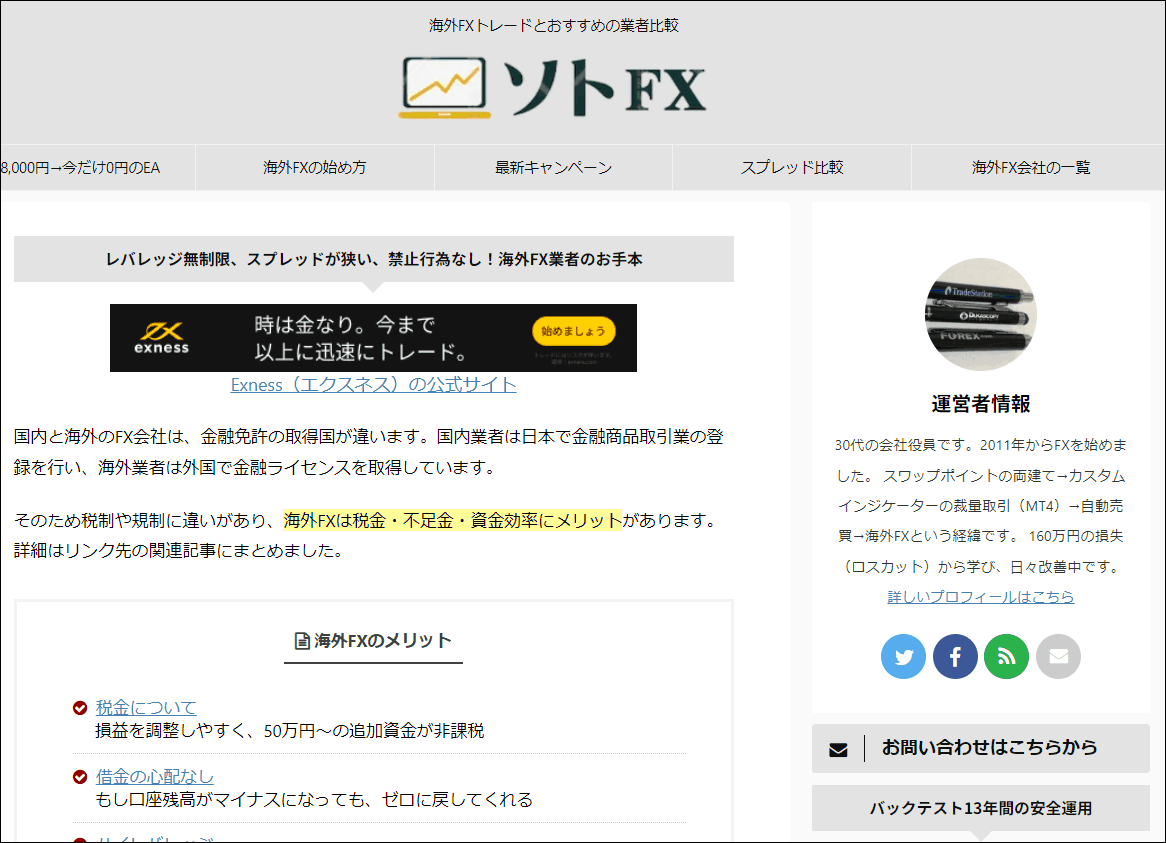The image size is (1166, 843).
Task: Open 海外FXの始め方 menu item
Action: click(x=315, y=168)
